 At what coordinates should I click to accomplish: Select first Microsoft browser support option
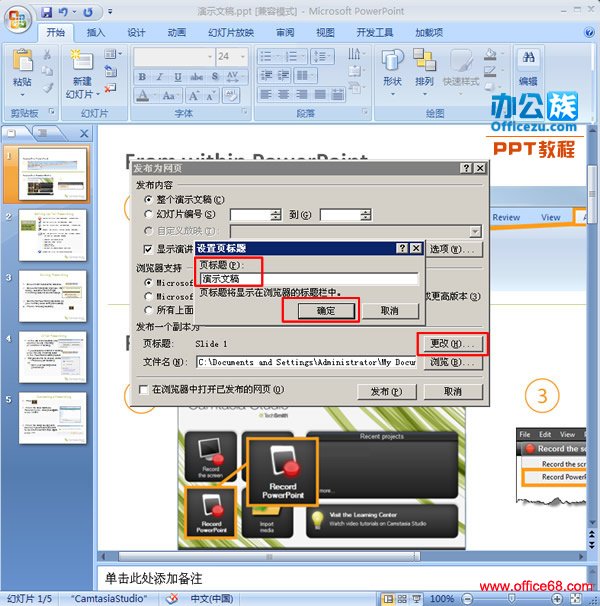tap(148, 283)
